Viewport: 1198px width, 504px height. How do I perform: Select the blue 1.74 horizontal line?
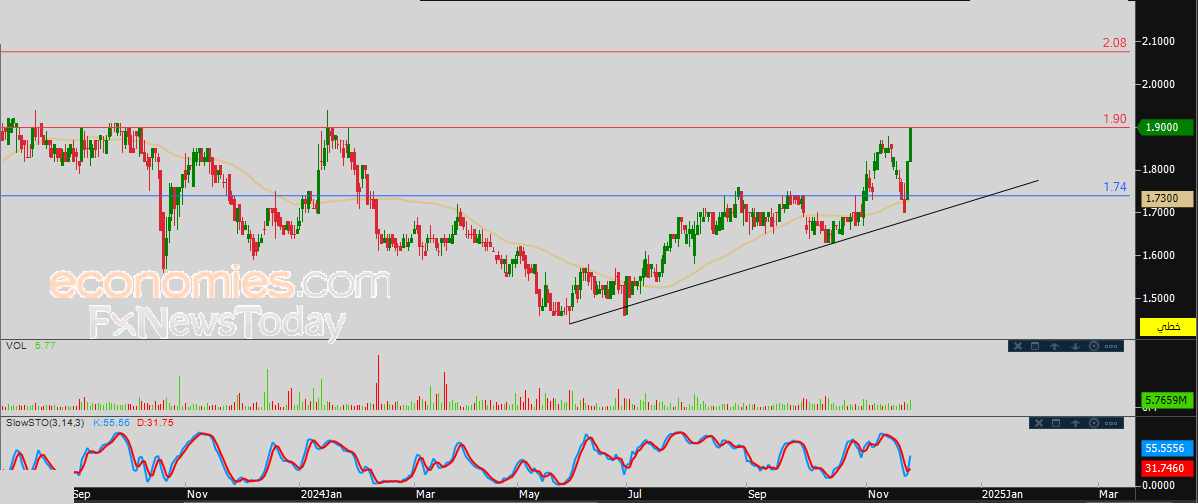565,195
